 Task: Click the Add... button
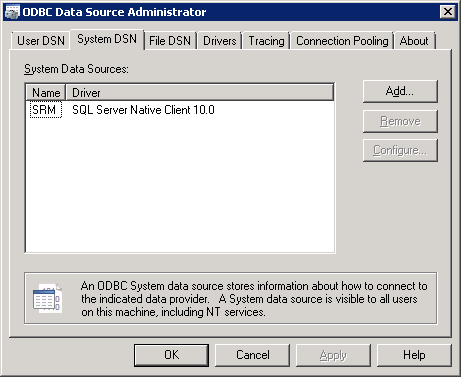tap(400, 91)
